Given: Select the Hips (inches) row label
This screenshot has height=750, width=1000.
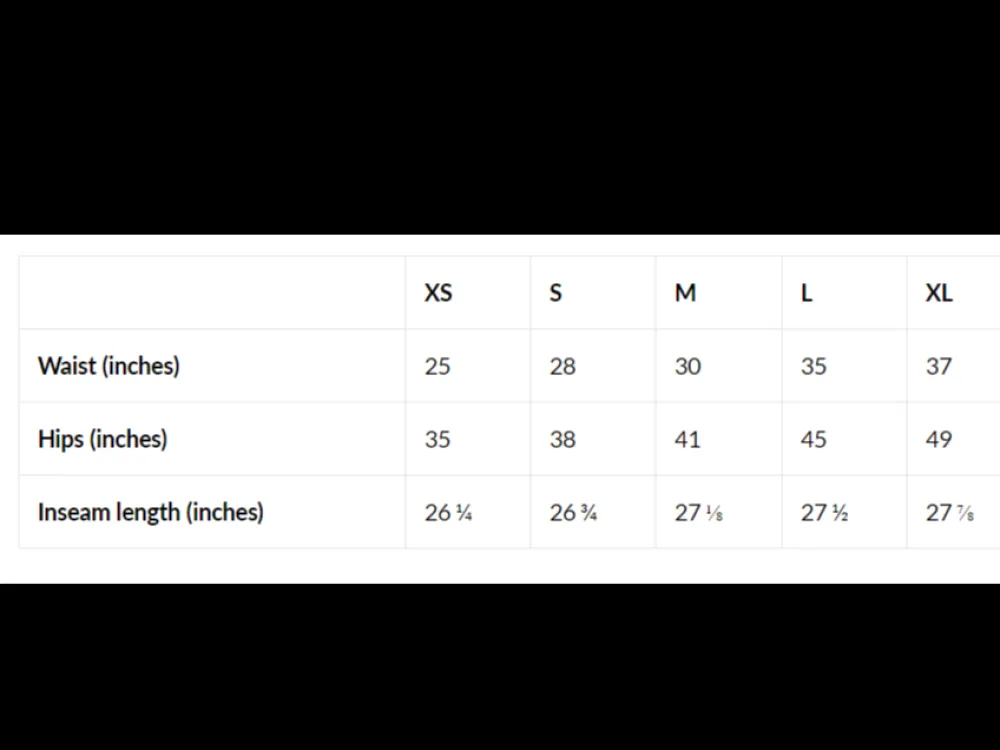Looking at the screenshot, I should pos(102,439).
